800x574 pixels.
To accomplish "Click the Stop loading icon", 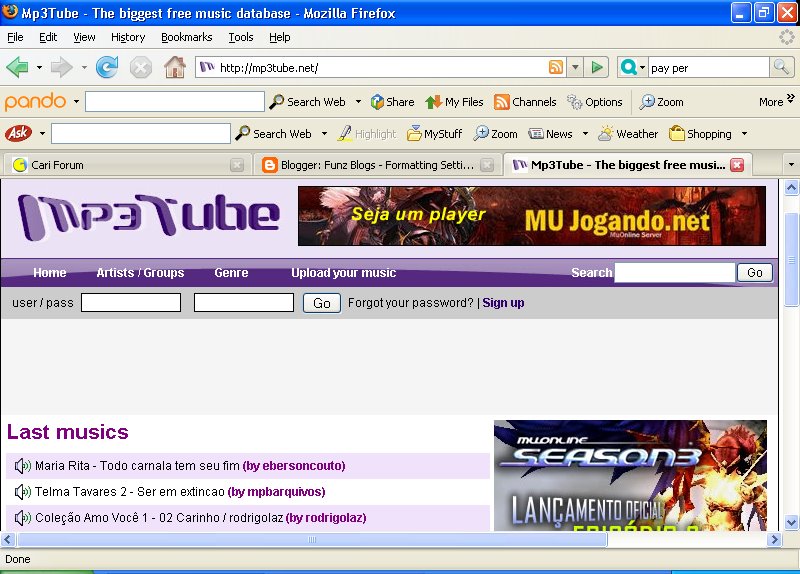I will point(140,67).
